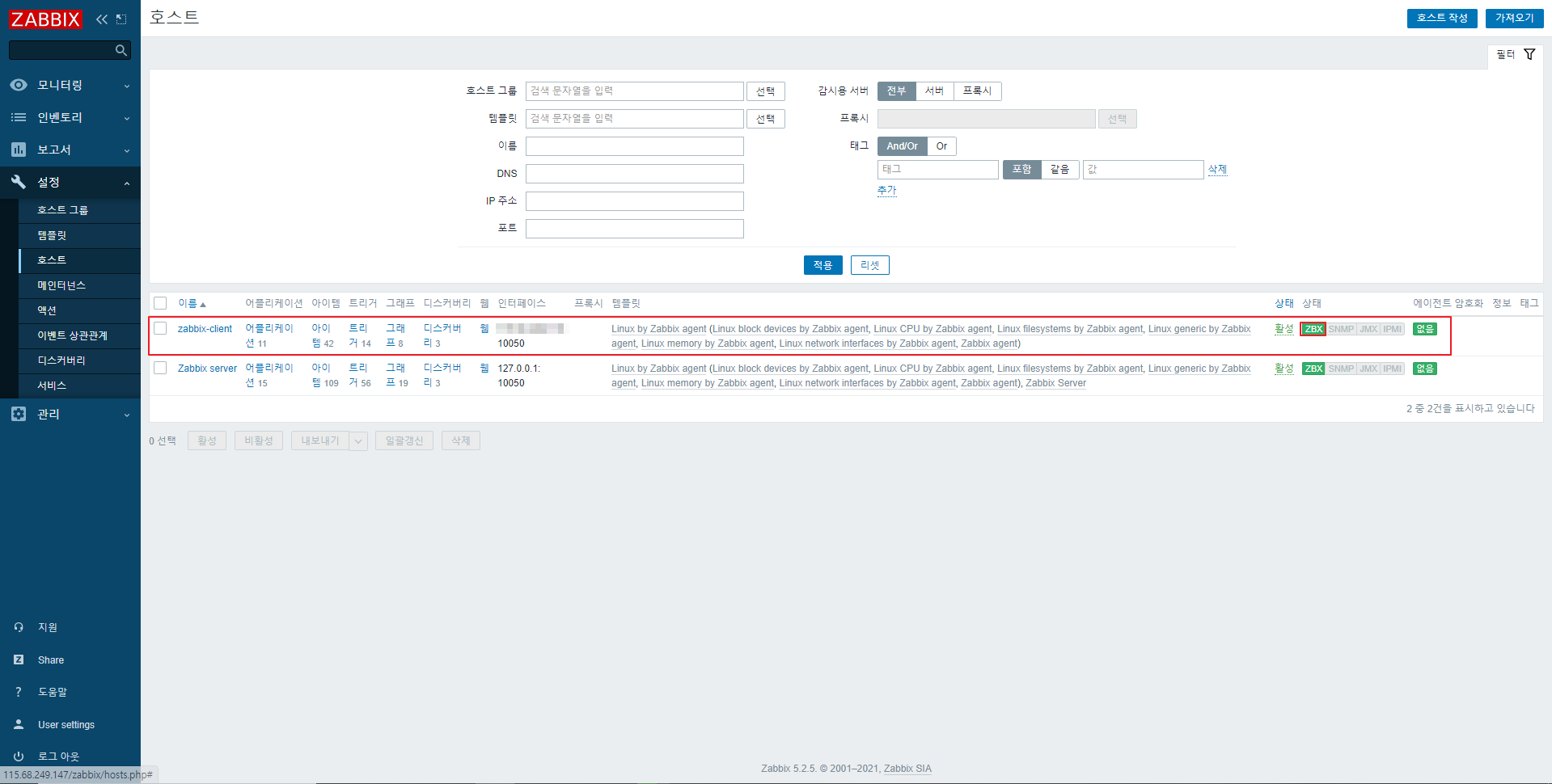
Task: Choose And/Or tag evaluation
Action: click(x=902, y=146)
